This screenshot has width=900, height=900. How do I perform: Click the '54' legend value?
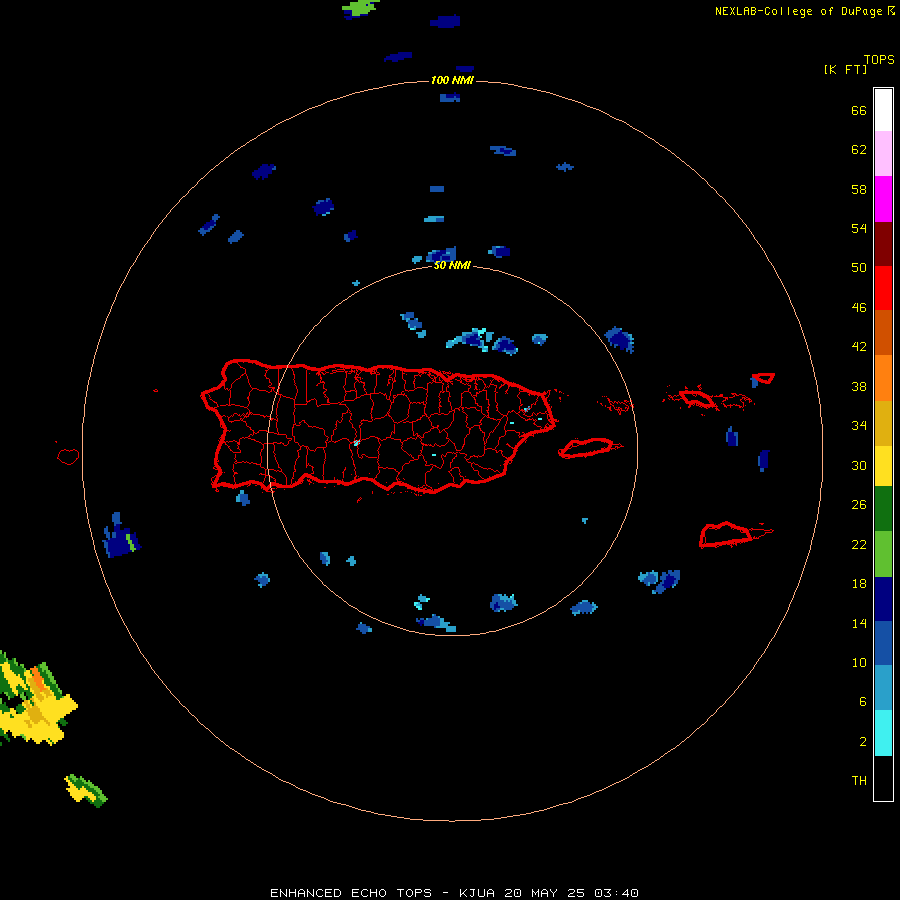coord(859,228)
